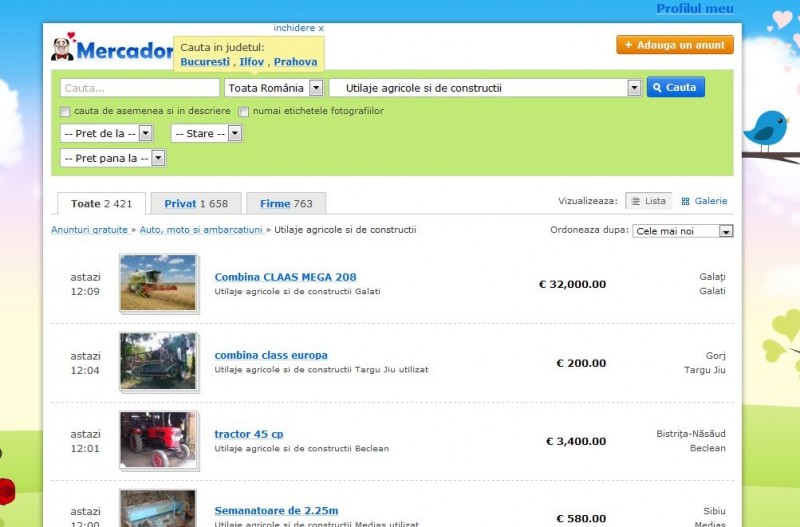Switch to Lista view
The height and width of the screenshot is (527, 800).
point(648,201)
